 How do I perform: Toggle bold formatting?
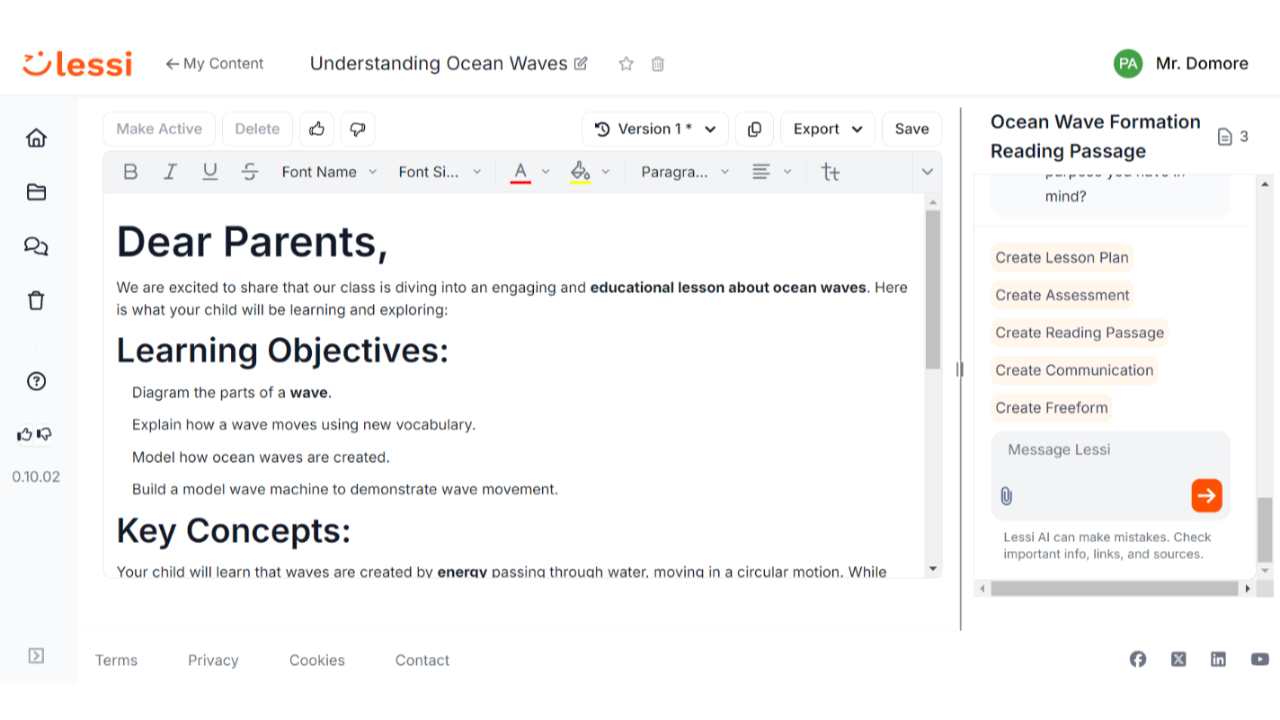(130, 172)
